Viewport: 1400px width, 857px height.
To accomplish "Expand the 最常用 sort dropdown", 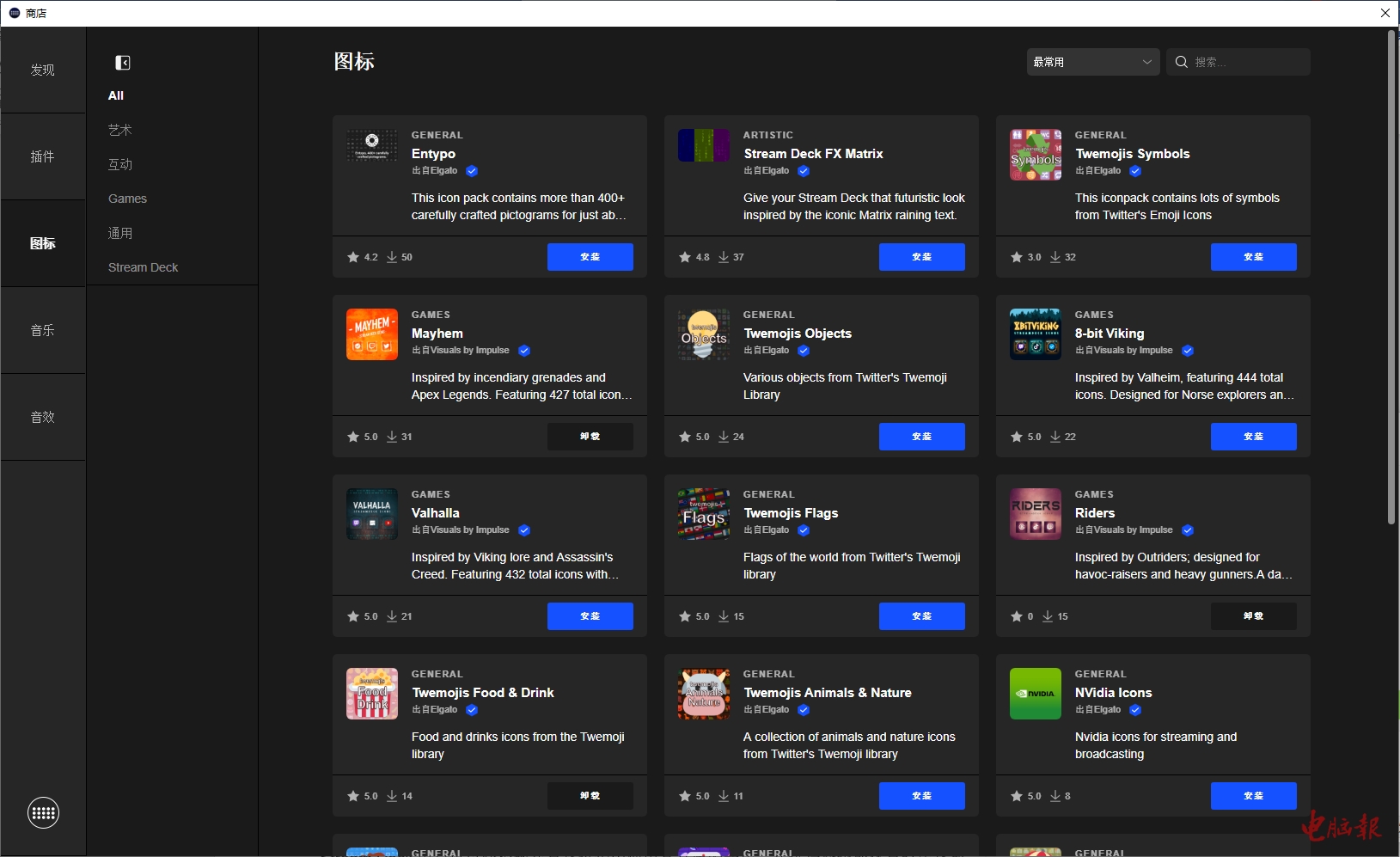I will [1092, 62].
